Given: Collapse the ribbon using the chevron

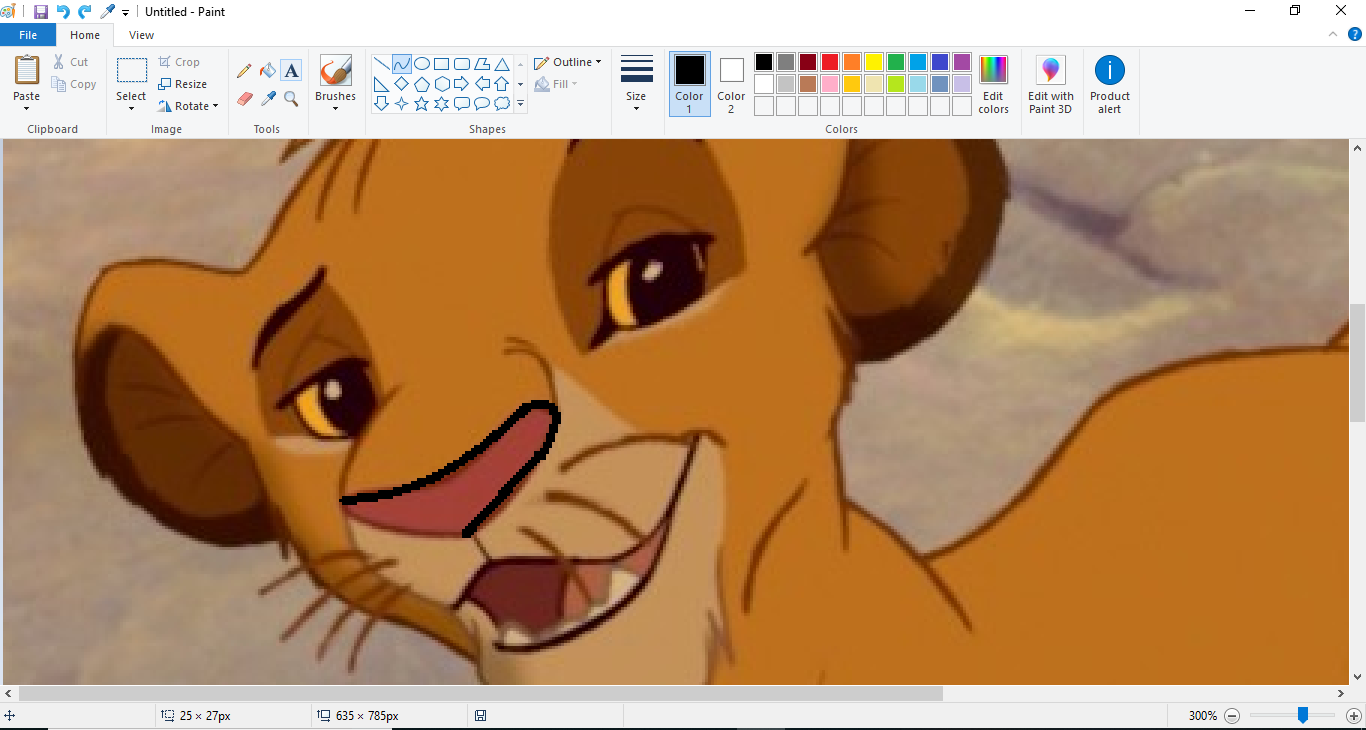Looking at the screenshot, I should [x=1333, y=34].
